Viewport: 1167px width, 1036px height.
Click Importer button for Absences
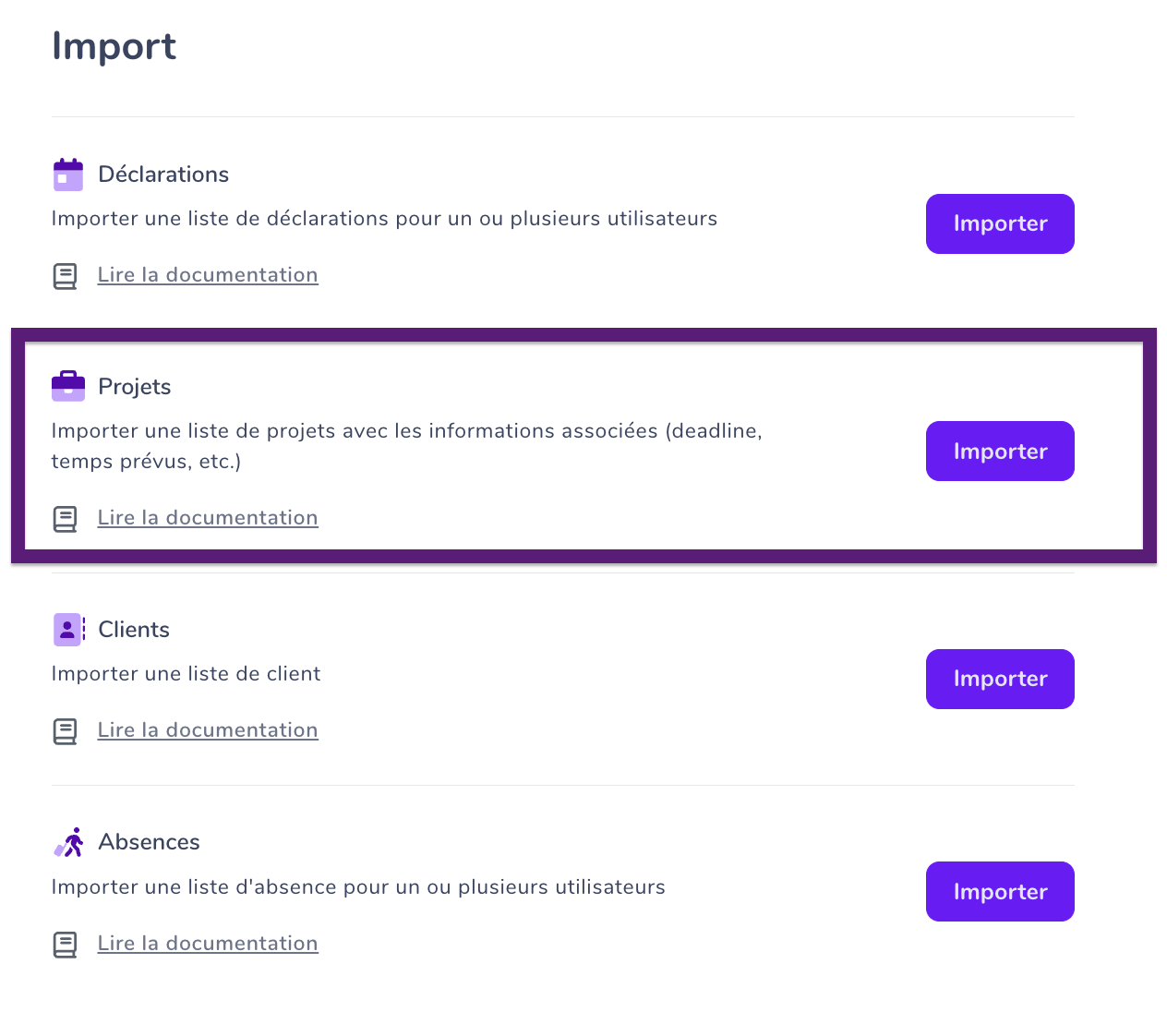(x=1000, y=891)
